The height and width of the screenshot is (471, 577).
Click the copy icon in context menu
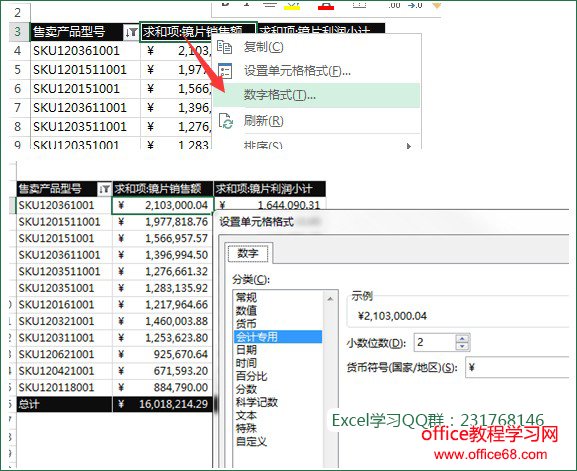(x=224, y=47)
